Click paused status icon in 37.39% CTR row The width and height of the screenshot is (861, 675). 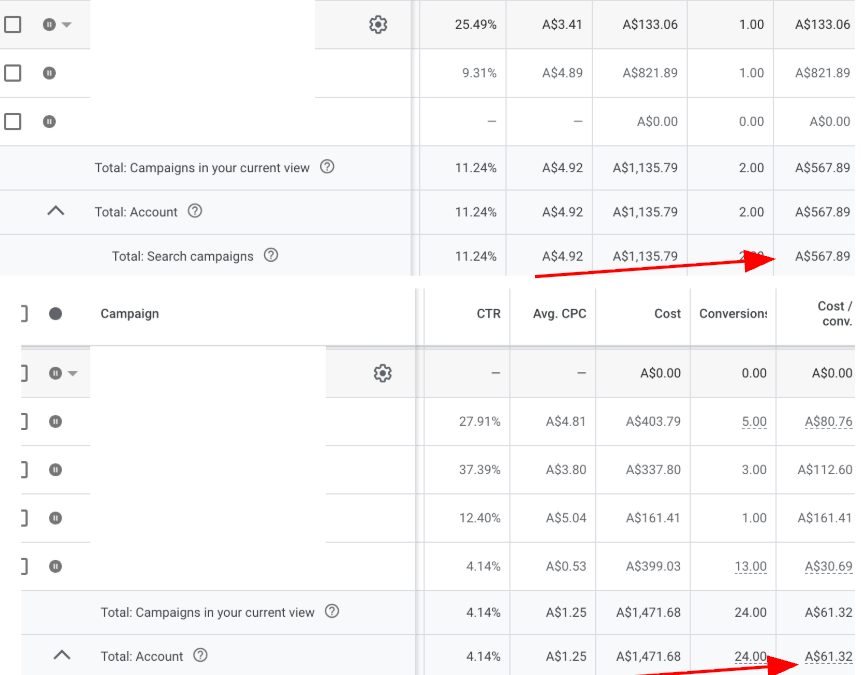(55, 470)
